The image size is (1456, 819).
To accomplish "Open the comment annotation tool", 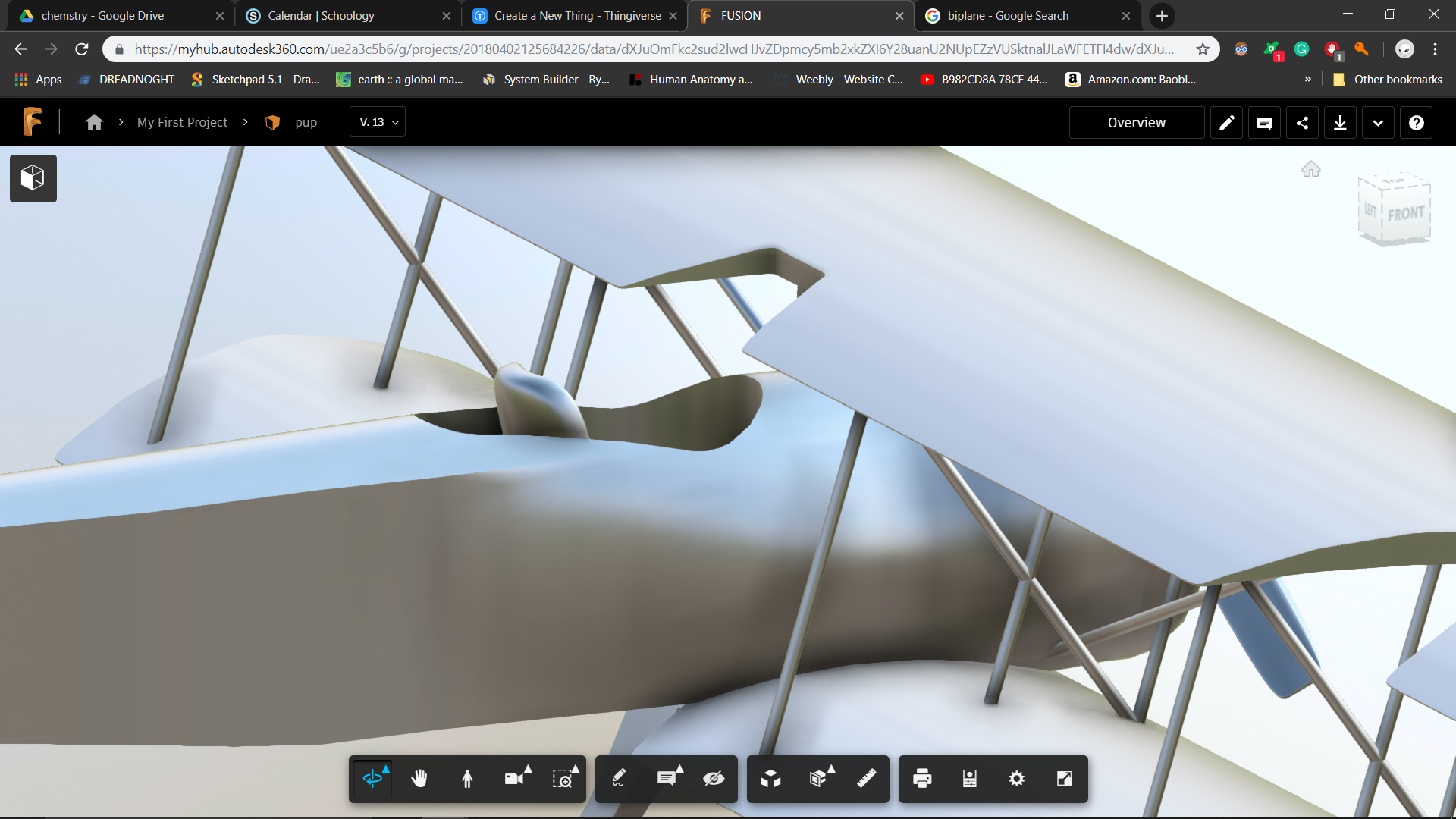I will 667,778.
